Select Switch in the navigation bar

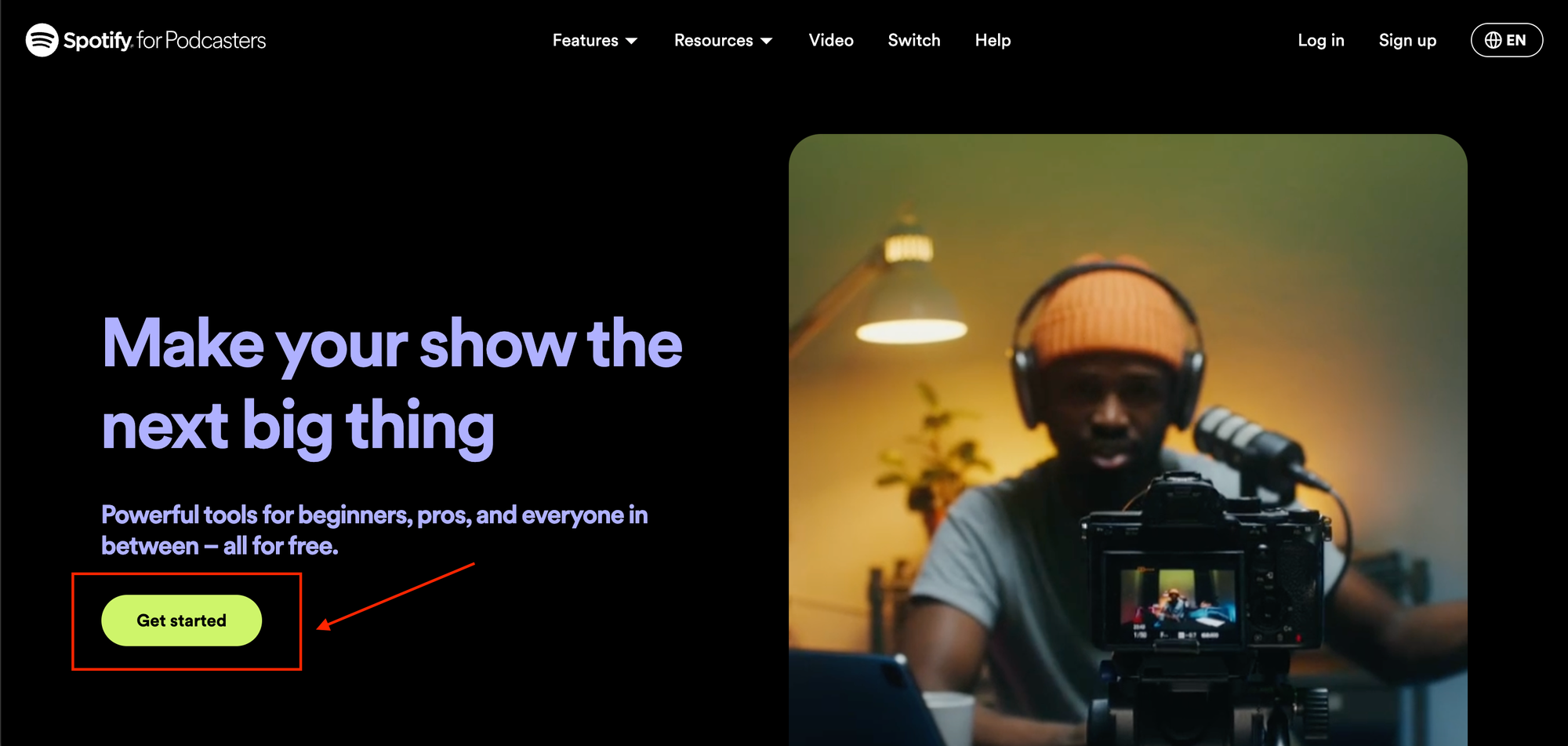tap(913, 40)
